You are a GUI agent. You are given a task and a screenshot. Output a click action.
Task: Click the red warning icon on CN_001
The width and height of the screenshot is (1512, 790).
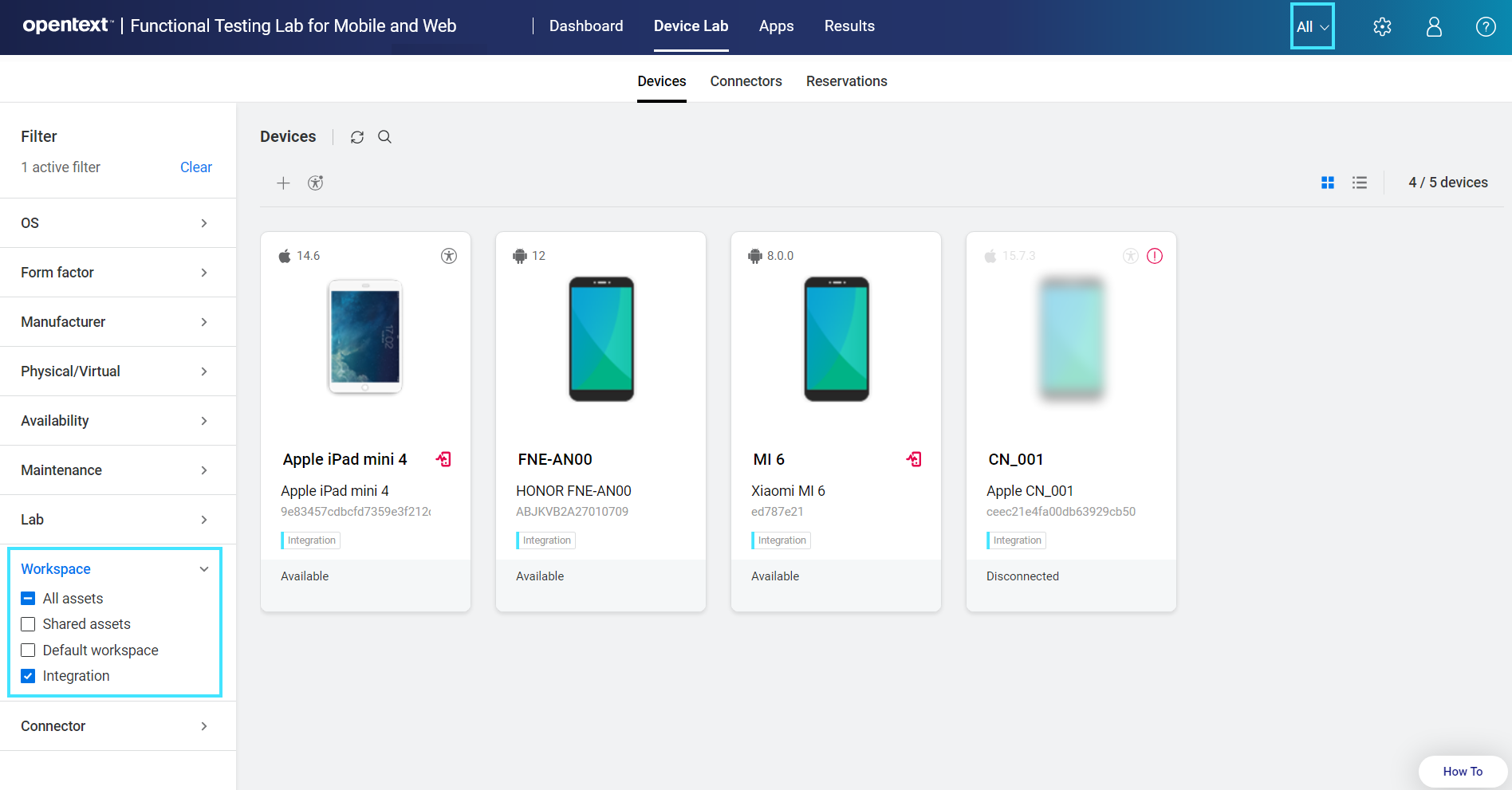pyautogui.click(x=1155, y=256)
